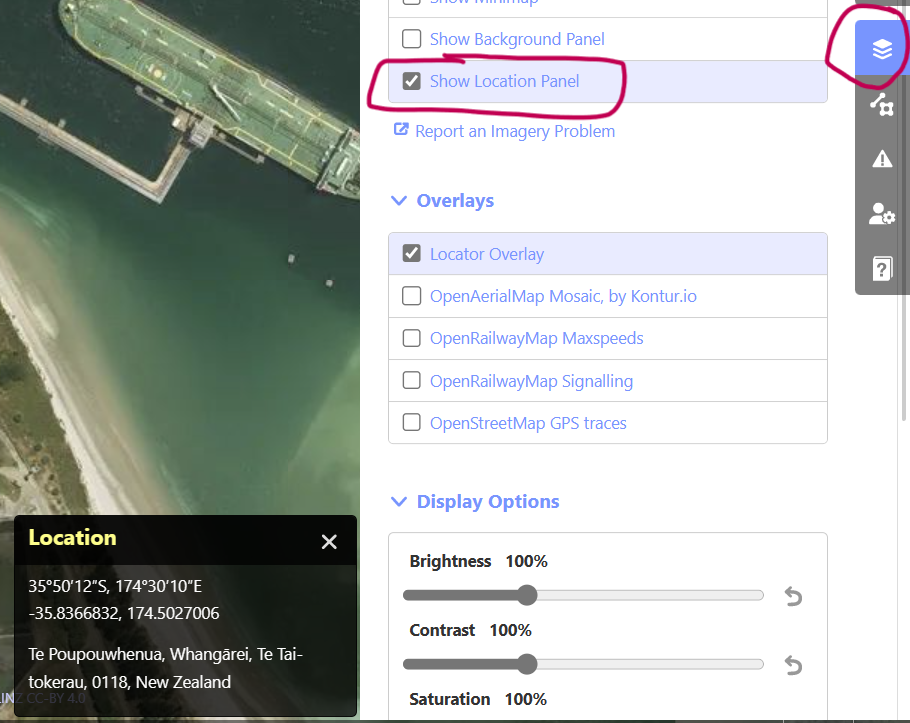Viewport: 910px width, 723px height.
Task: Click the Locator Overlay label
Action: point(487,254)
